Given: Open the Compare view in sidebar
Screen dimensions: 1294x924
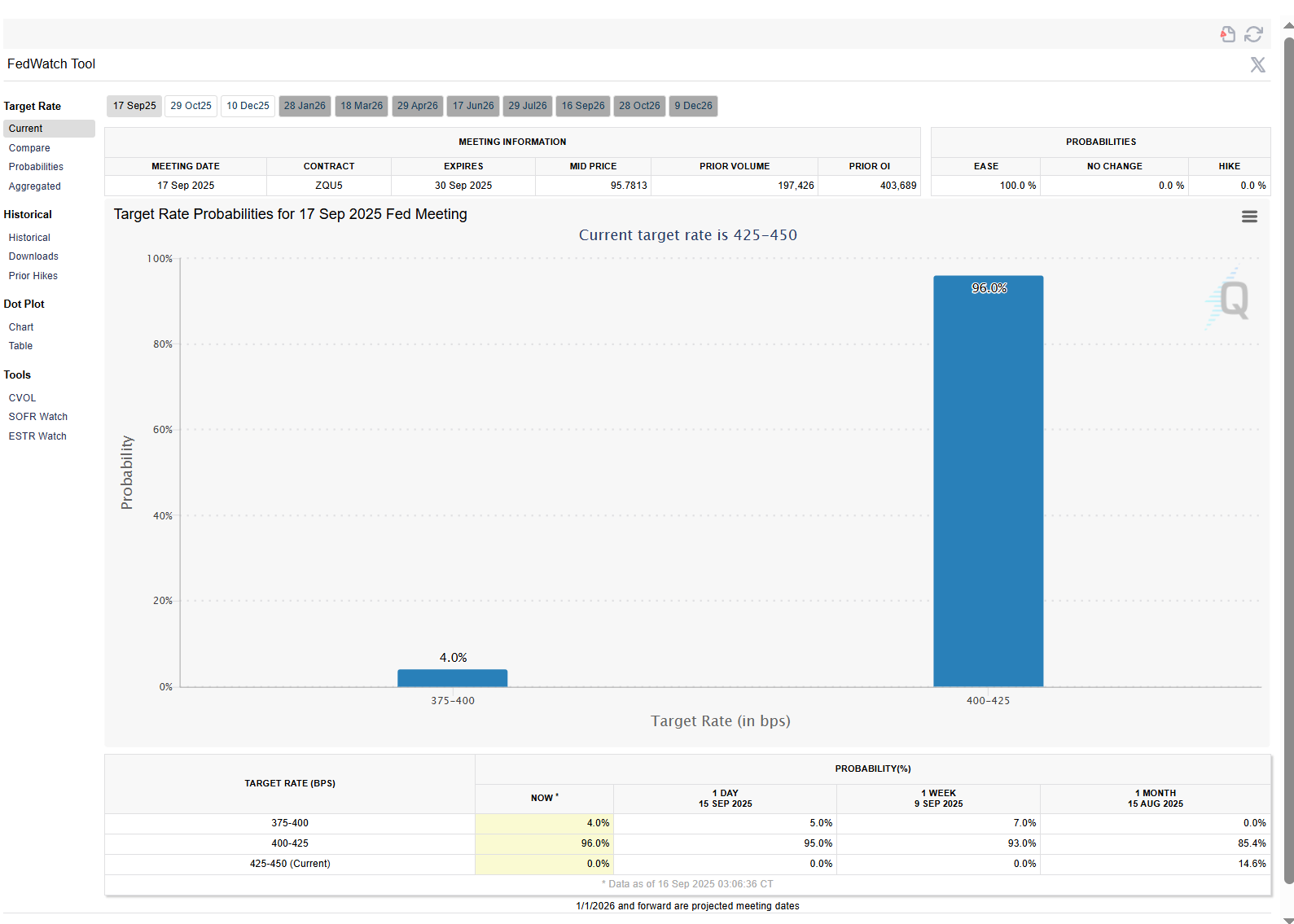Looking at the screenshot, I should click(29, 148).
